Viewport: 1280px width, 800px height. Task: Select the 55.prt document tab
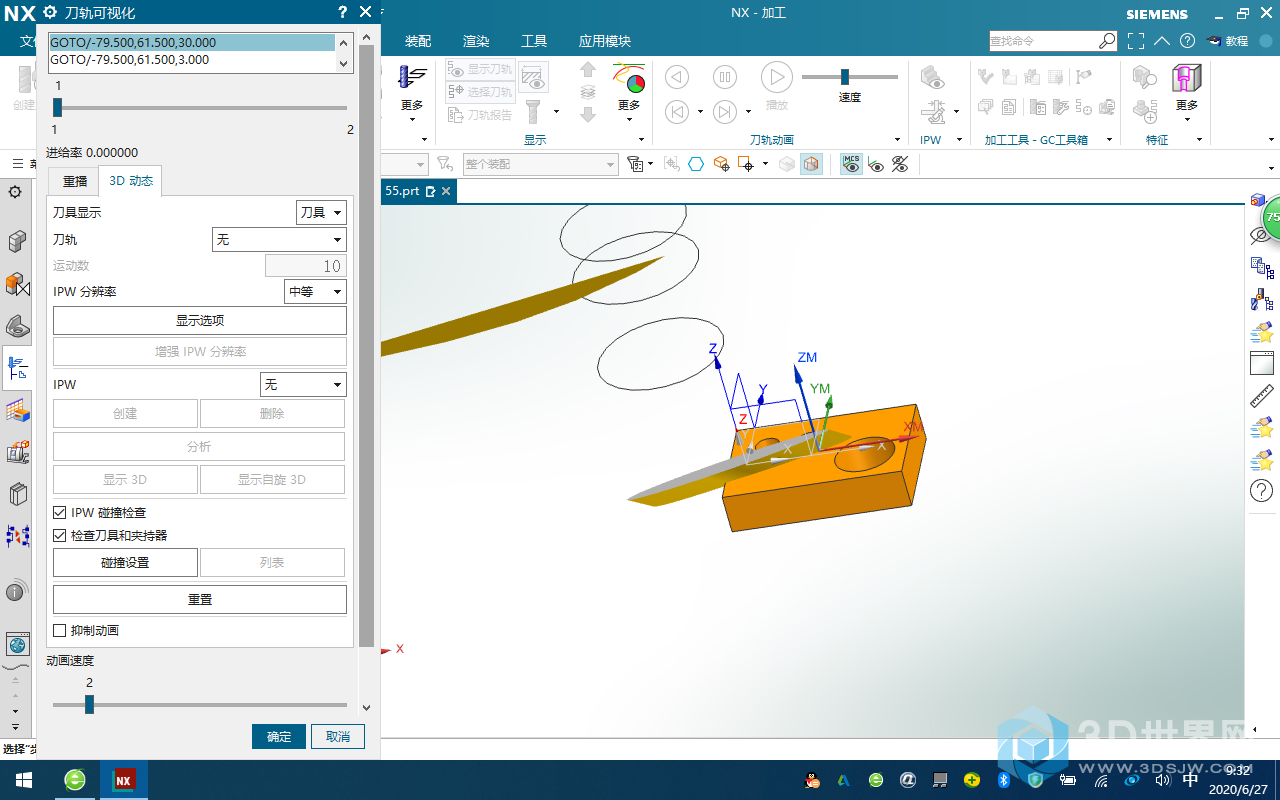point(418,191)
